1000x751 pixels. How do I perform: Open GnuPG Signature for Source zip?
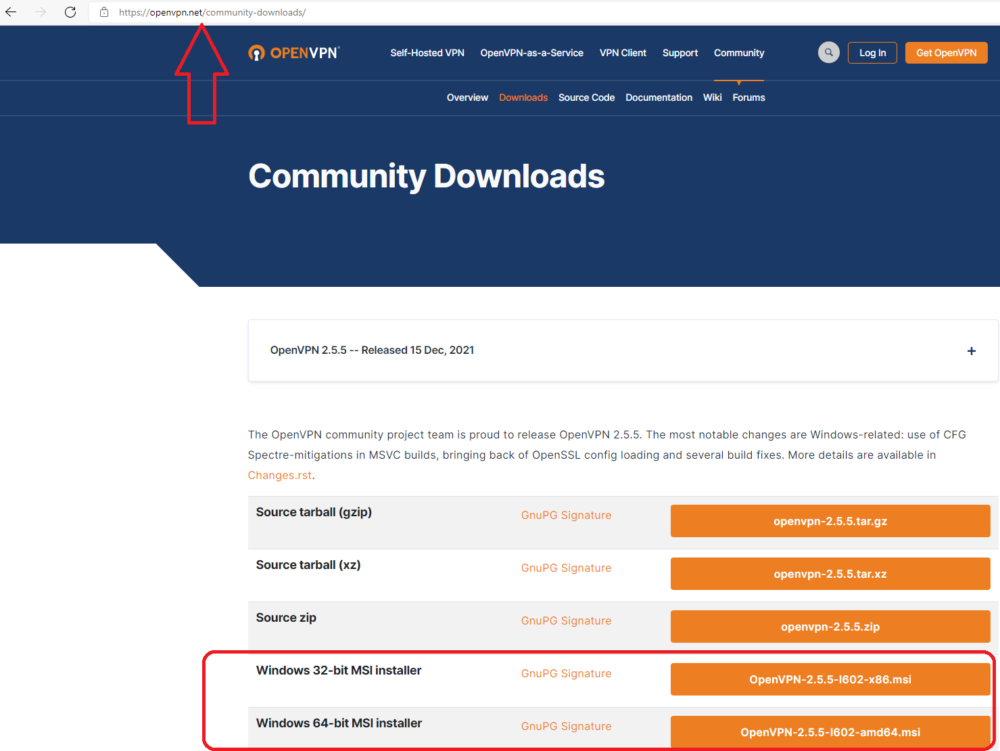coord(566,621)
